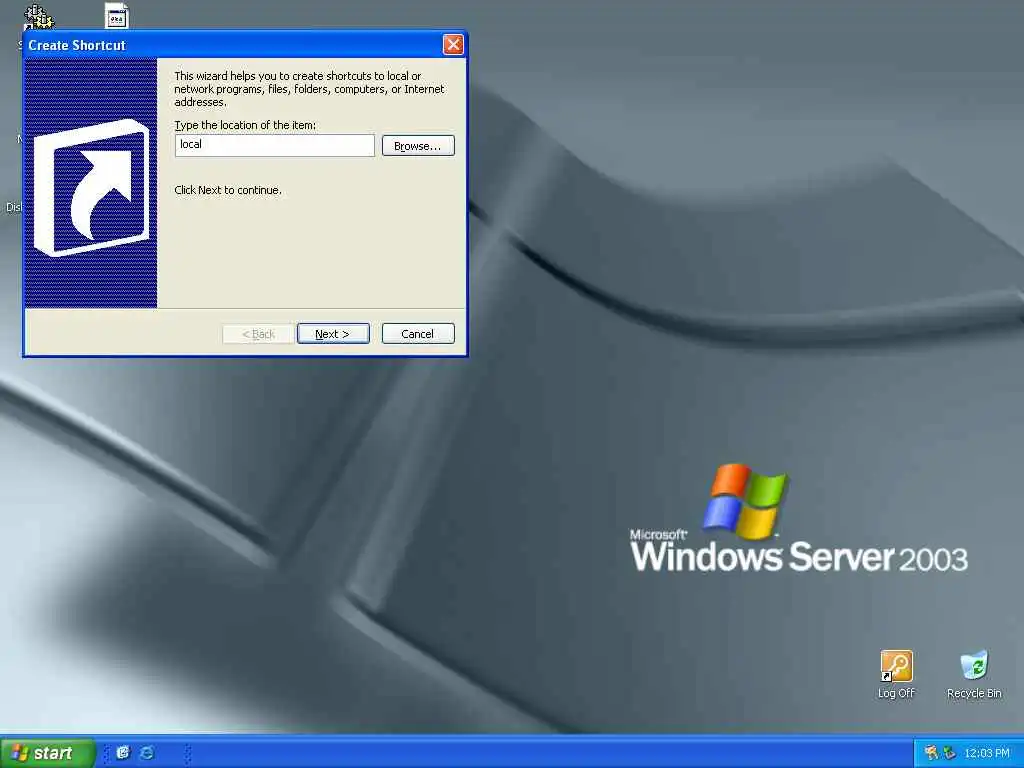Click Browse... to pick item location
The image size is (1024, 768).
coord(418,146)
